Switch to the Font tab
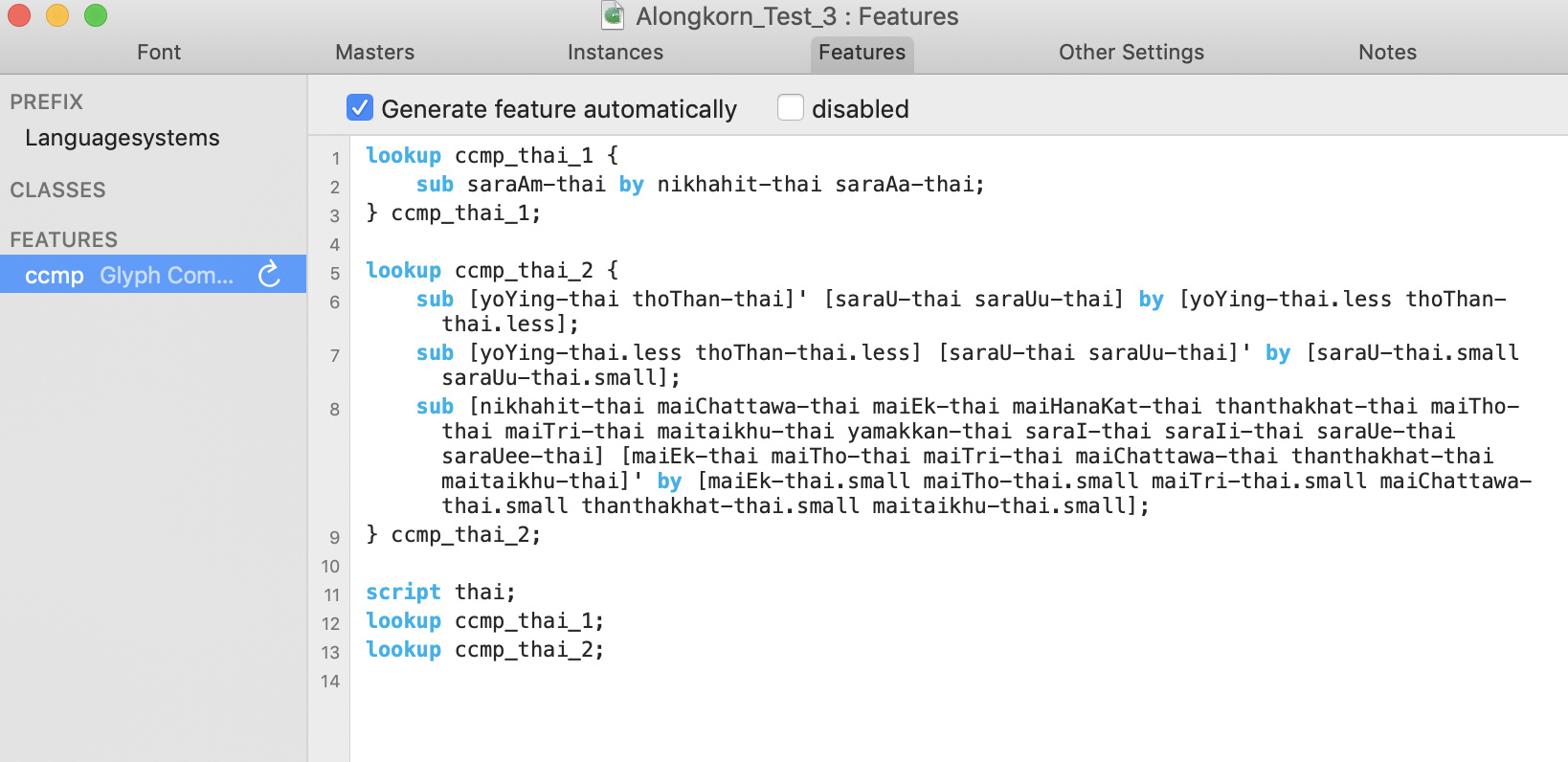The width and height of the screenshot is (1568, 762). point(159,53)
